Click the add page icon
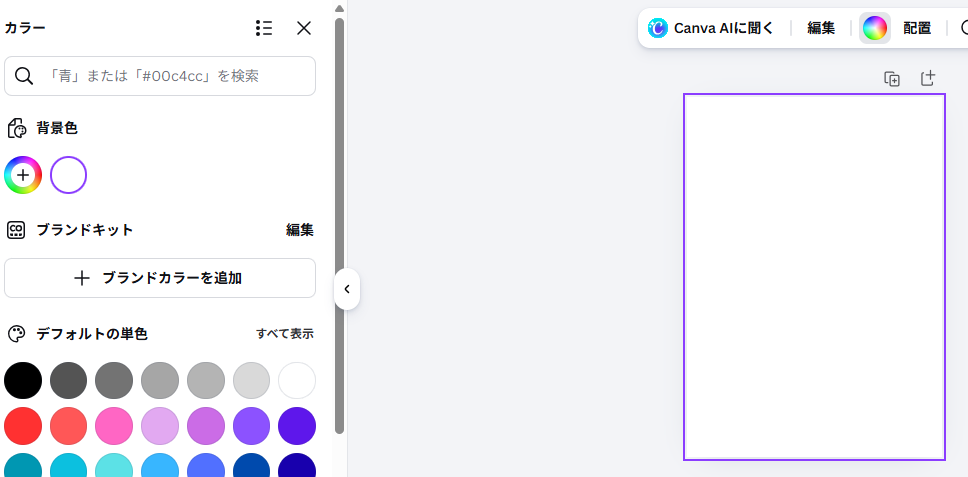968x477 pixels. click(x=928, y=78)
